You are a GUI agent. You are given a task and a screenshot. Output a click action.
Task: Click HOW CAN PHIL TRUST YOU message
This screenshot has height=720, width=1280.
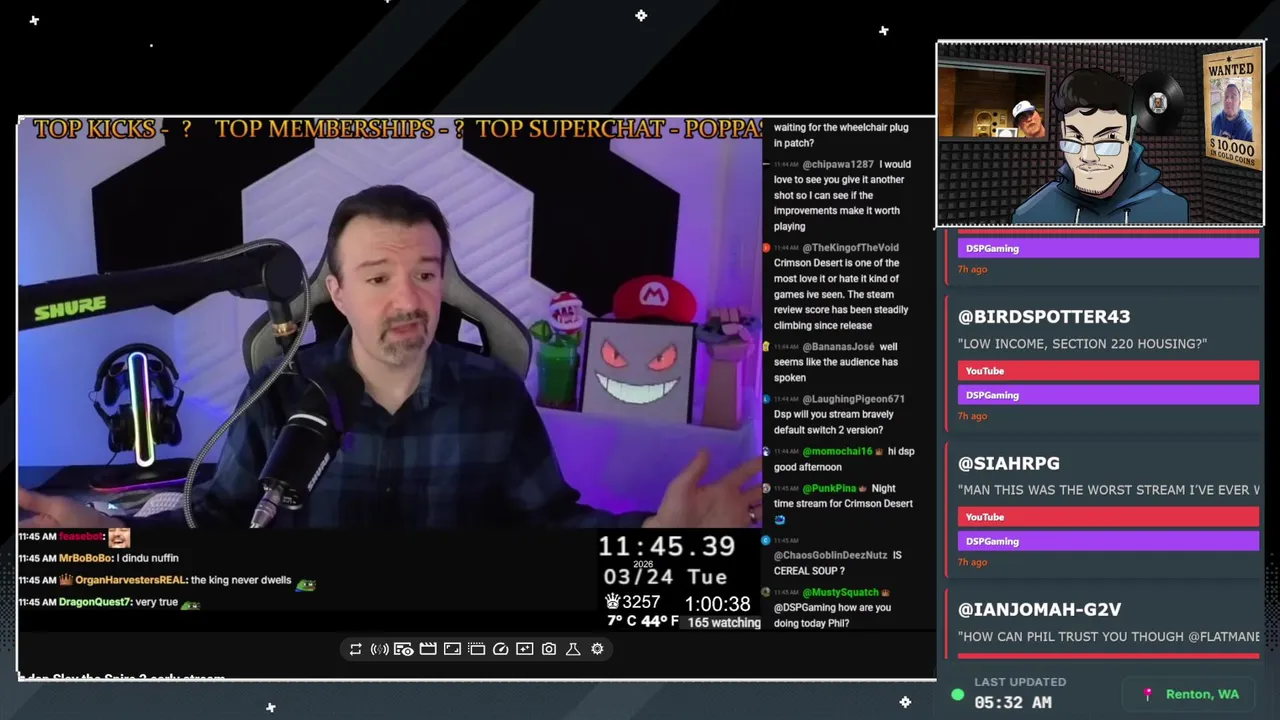click(1108, 637)
